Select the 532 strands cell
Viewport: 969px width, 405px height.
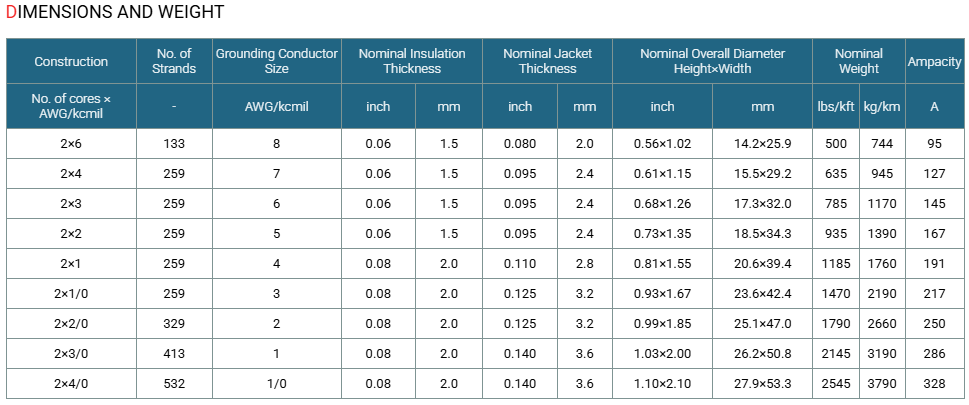point(174,384)
